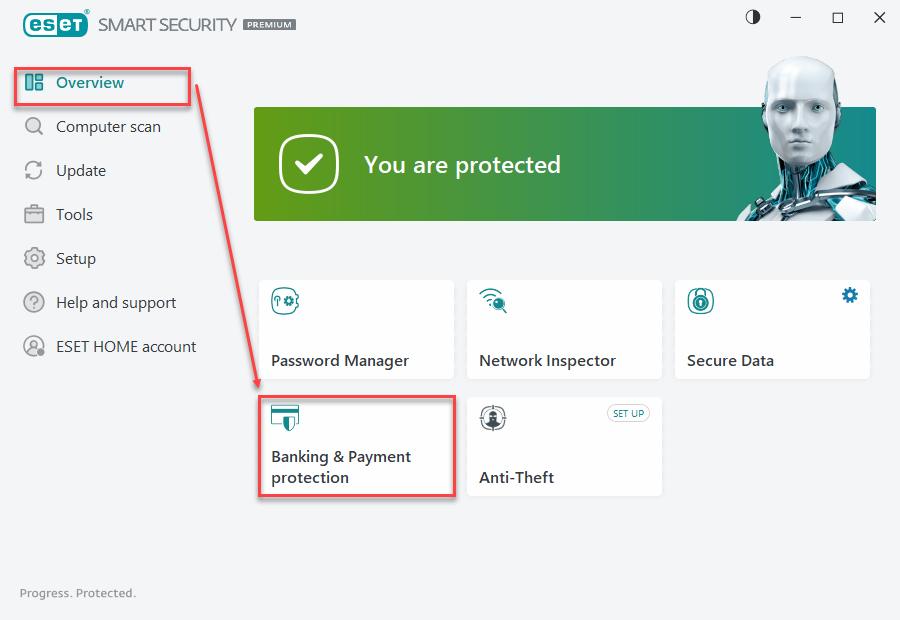900x620 pixels.
Task: Click the Tools briefcase icon
Action: coord(34,214)
